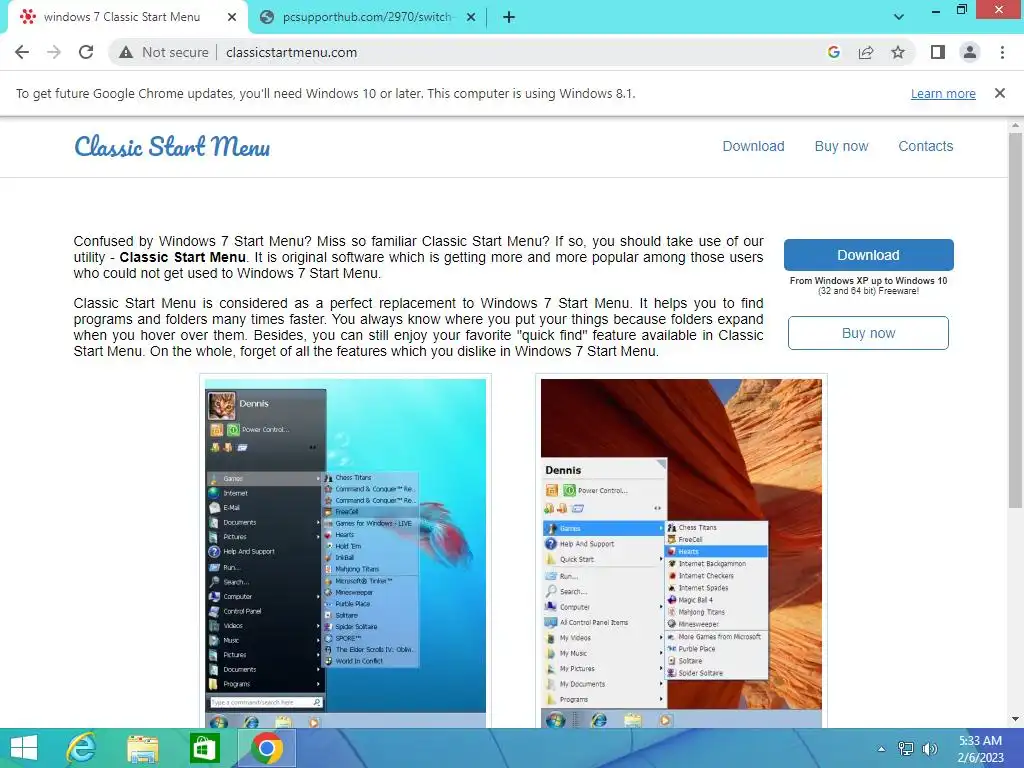Viewport: 1024px width, 768px height.
Task: Open the Windows Store from the taskbar
Action: point(204,748)
